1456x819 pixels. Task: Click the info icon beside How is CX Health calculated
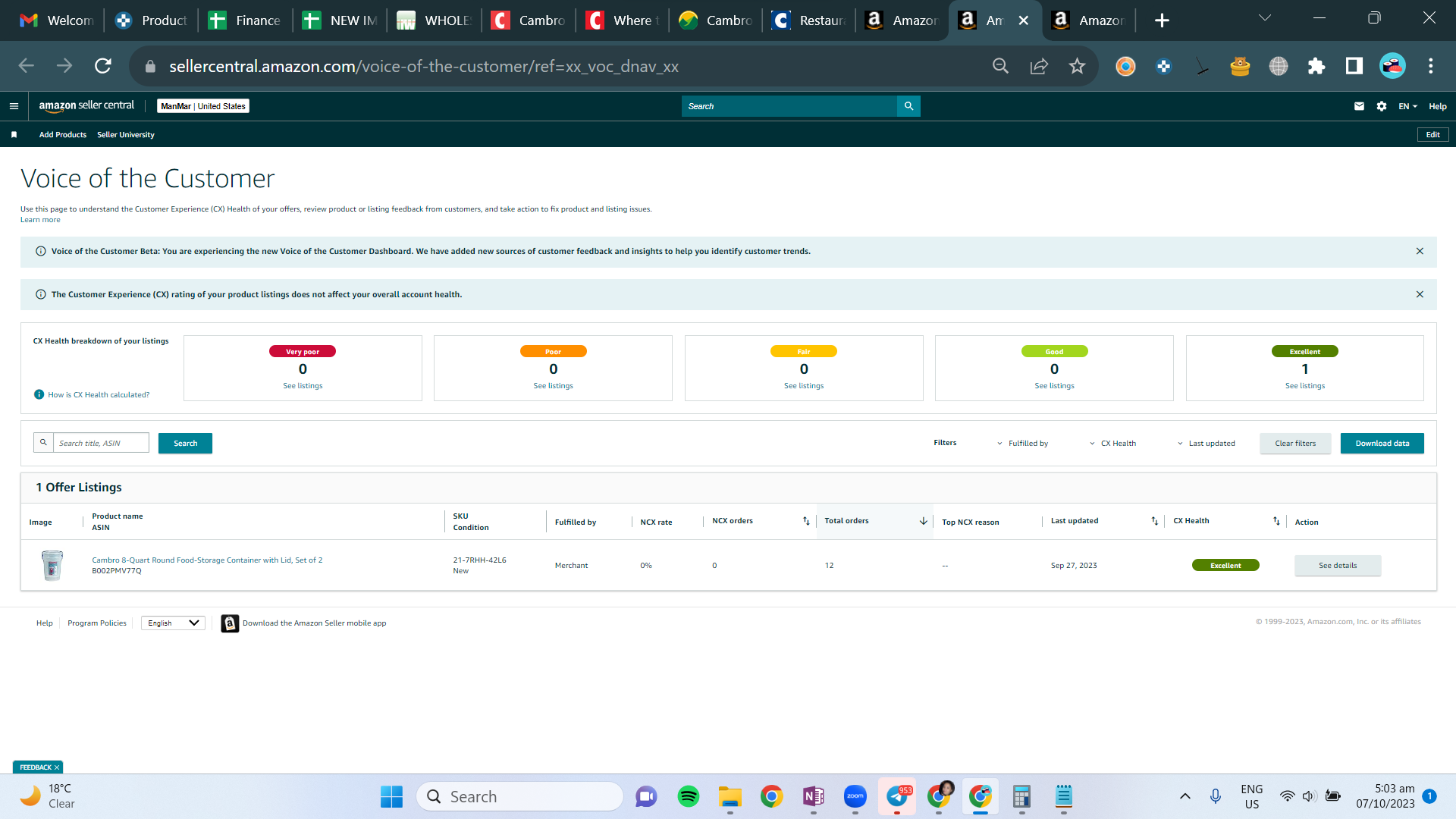(39, 394)
